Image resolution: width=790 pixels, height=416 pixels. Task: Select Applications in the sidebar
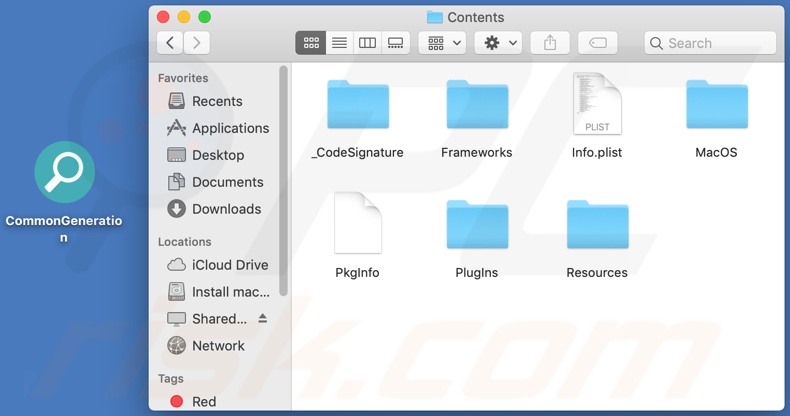point(229,128)
